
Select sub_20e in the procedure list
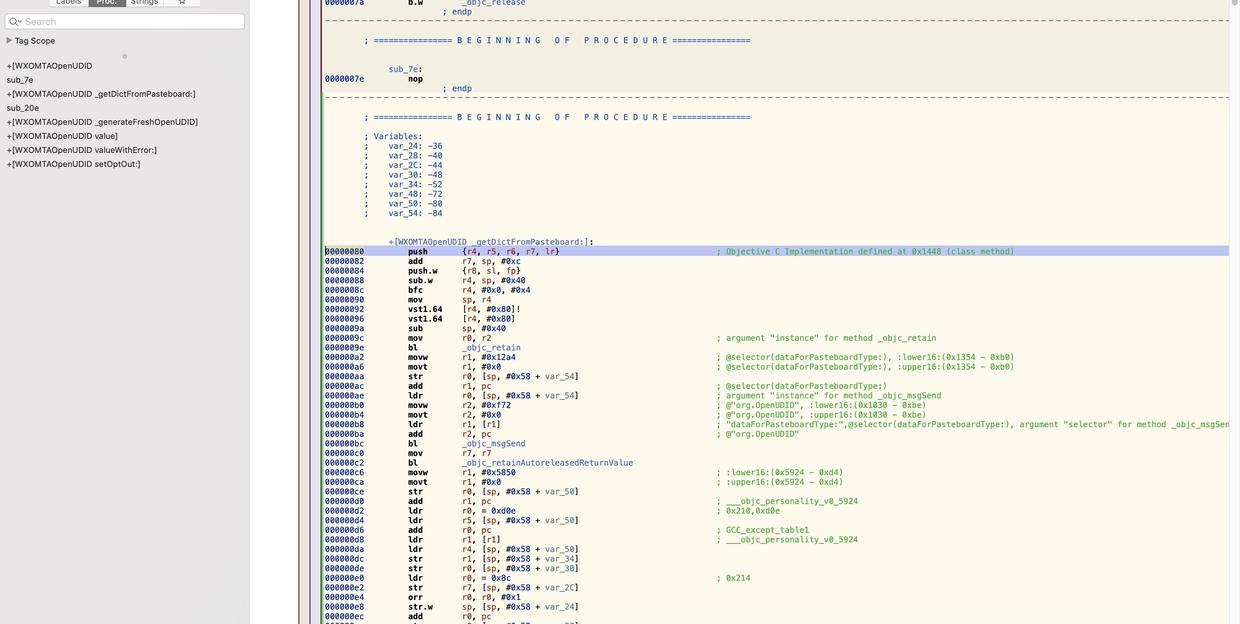click(x=23, y=108)
